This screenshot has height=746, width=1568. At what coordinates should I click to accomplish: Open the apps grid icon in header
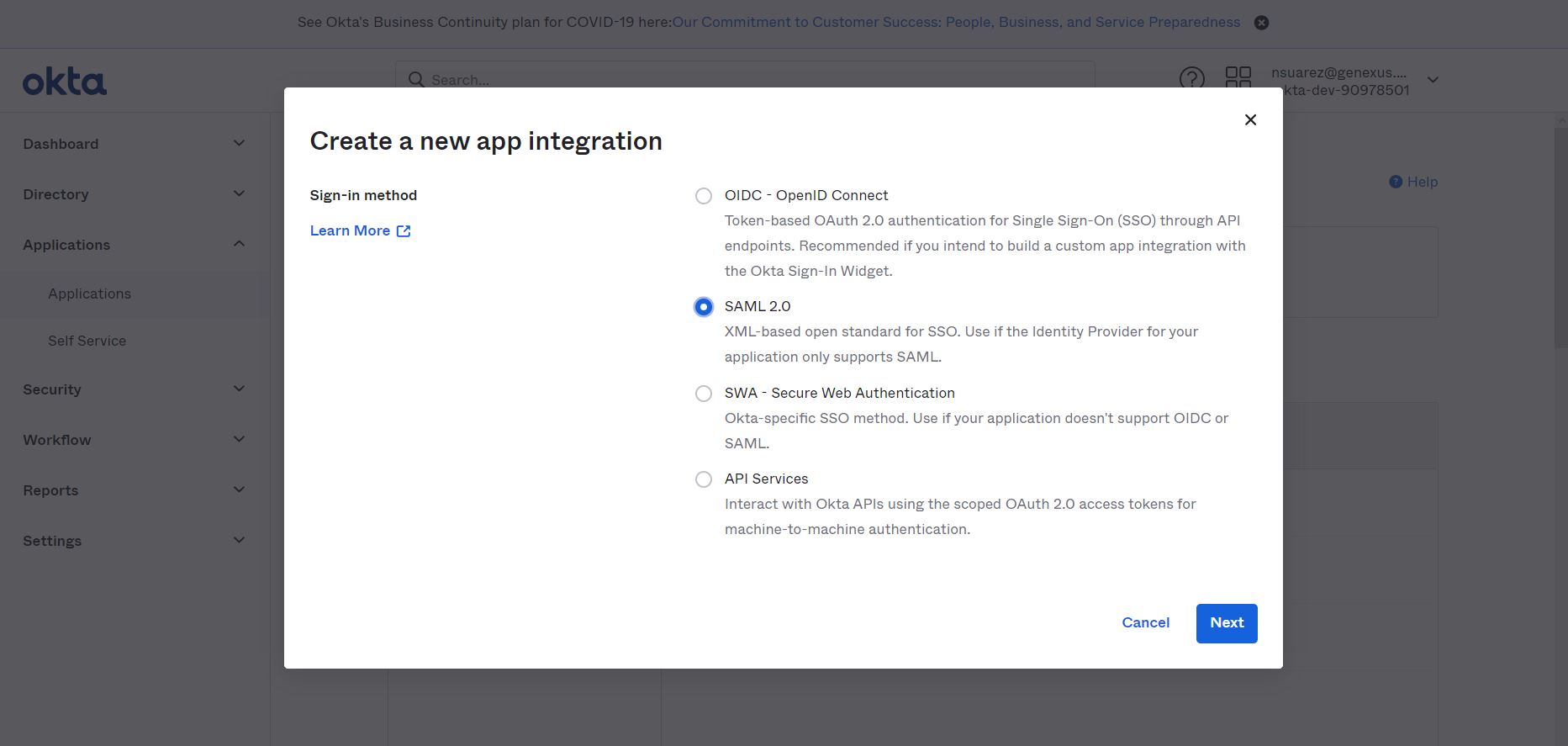[x=1238, y=77]
